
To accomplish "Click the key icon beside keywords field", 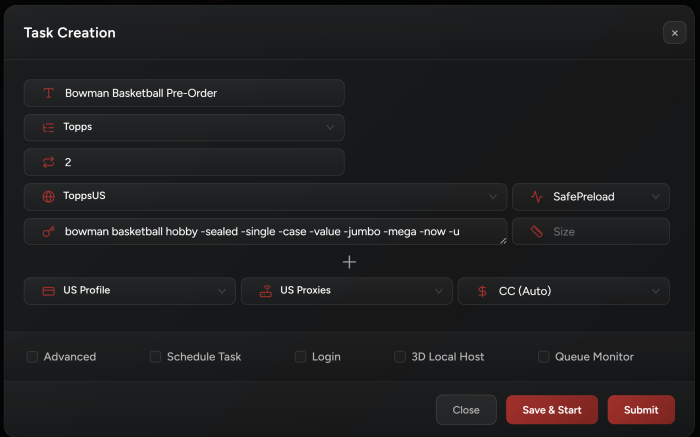I will (x=47, y=231).
